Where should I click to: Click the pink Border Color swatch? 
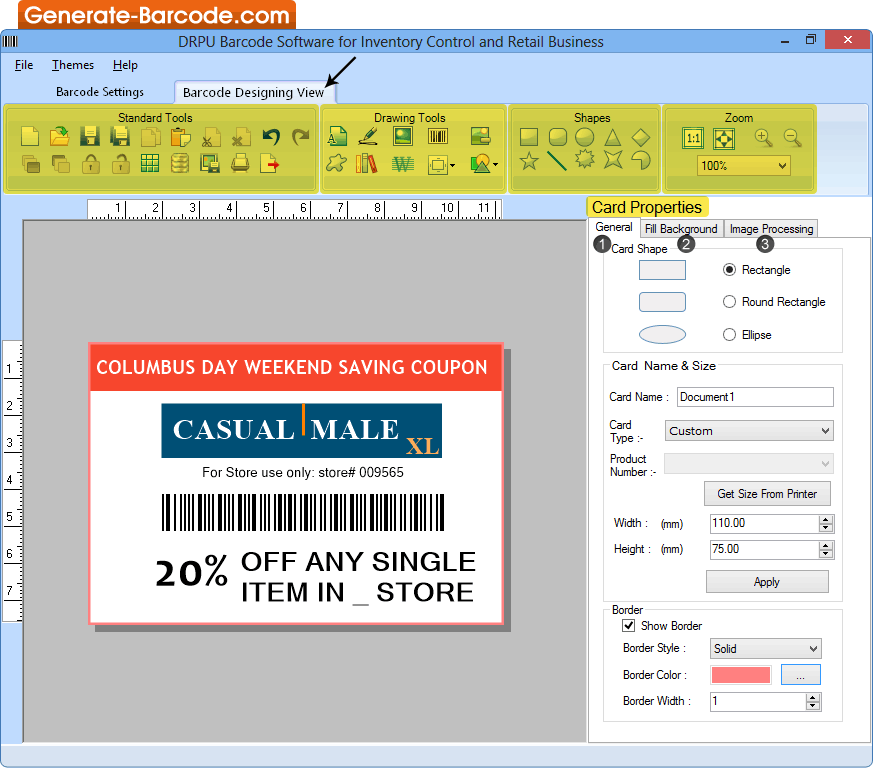740,674
